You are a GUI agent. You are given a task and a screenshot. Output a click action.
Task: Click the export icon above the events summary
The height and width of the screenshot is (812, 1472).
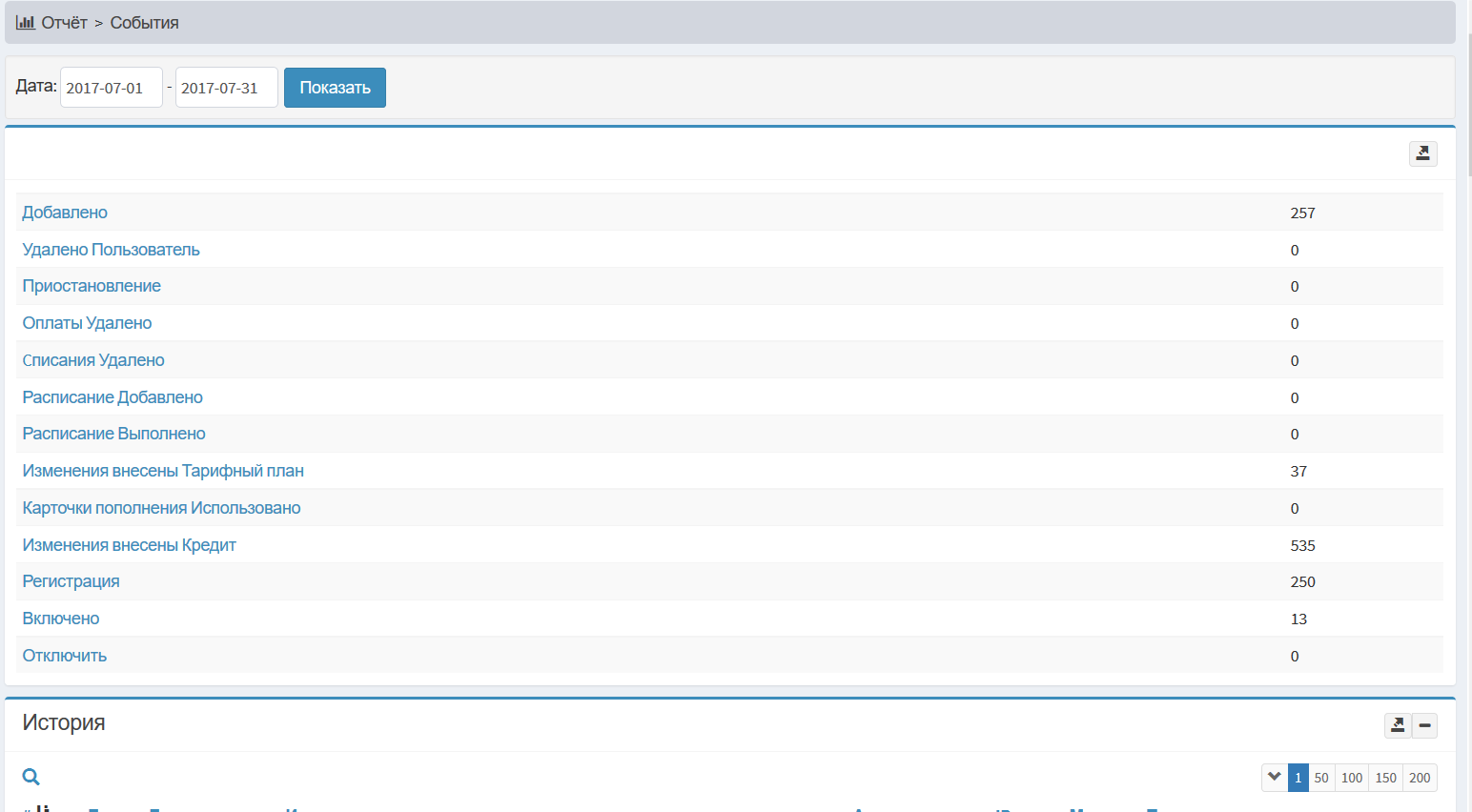coord(1422,153)
